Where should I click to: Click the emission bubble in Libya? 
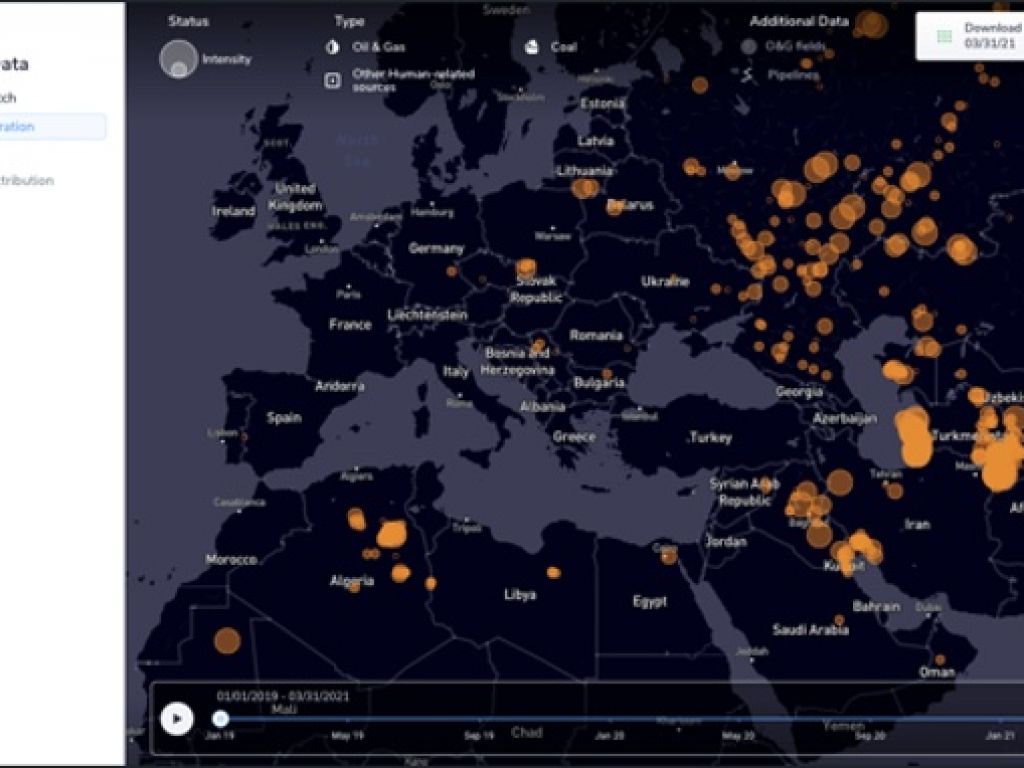(x=553, y=572)
